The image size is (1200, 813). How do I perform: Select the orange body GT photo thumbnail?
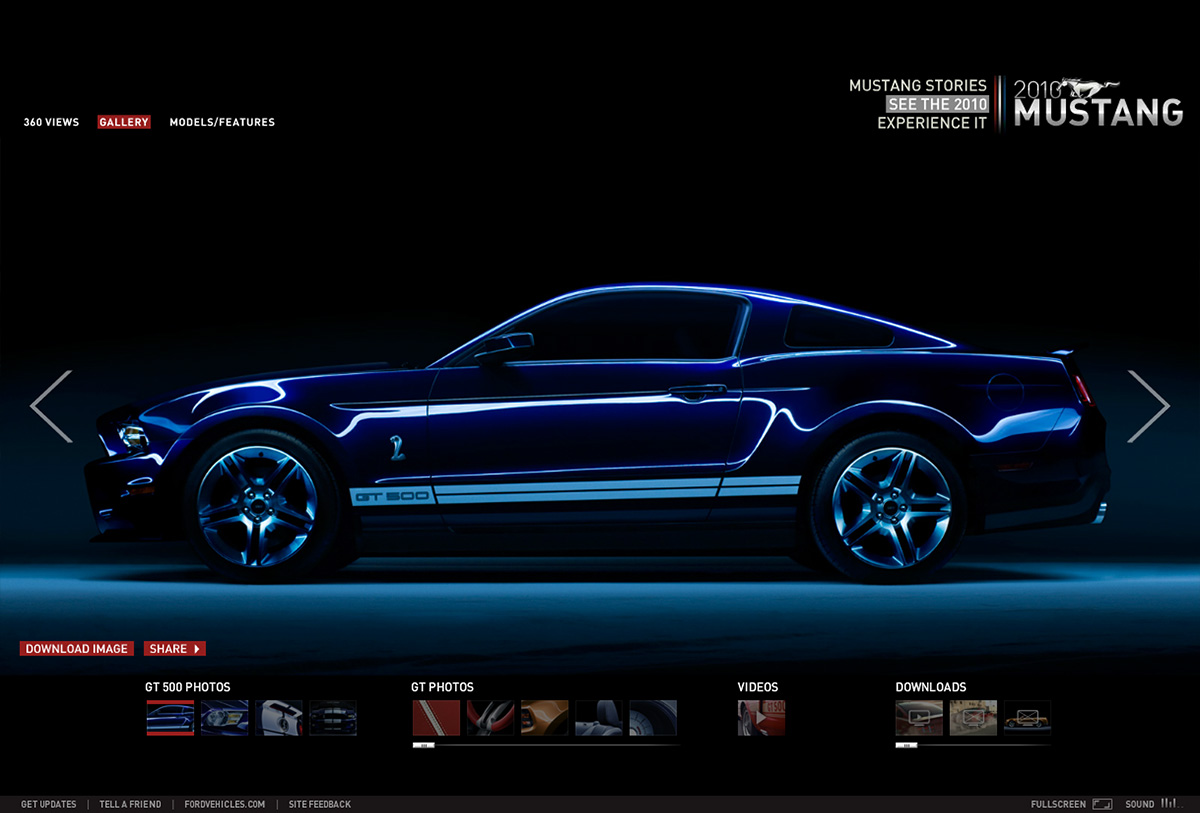(x=544, y=717)
